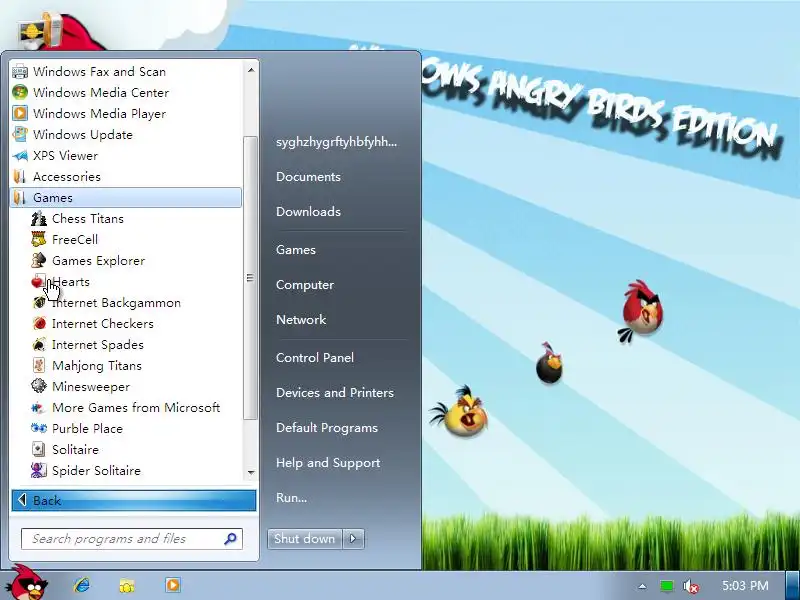Click the Spider Solitaire icon

tap(39, 470)
